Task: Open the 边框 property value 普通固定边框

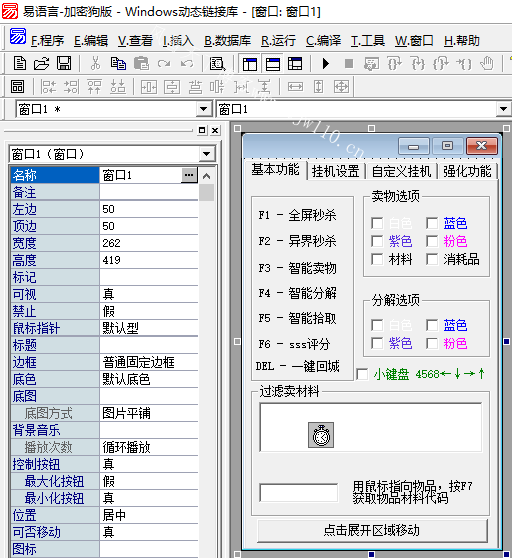Action: (149, 362)
